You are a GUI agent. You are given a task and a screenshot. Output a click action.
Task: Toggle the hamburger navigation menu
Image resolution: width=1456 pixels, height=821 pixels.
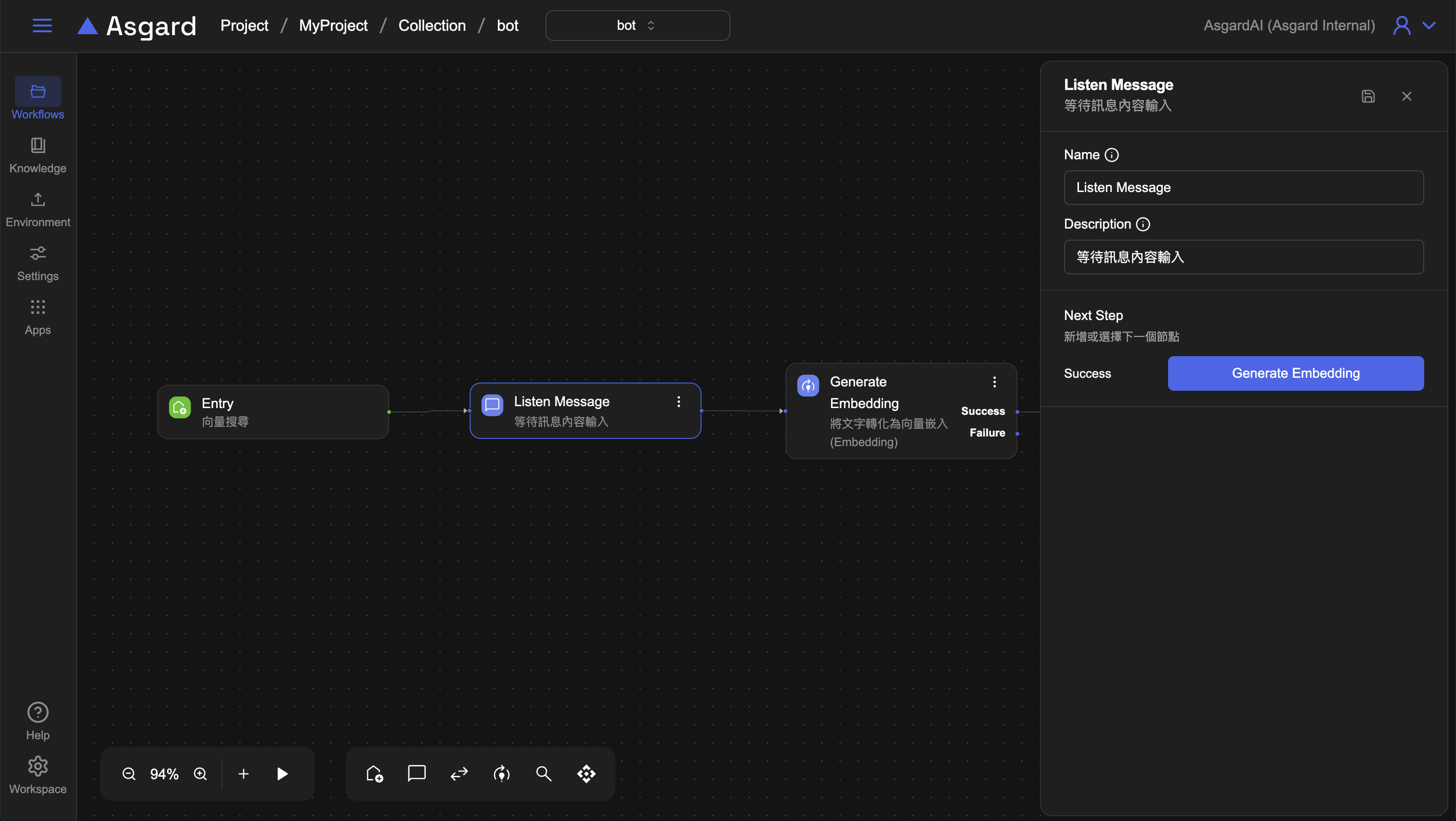pos(42,26)
